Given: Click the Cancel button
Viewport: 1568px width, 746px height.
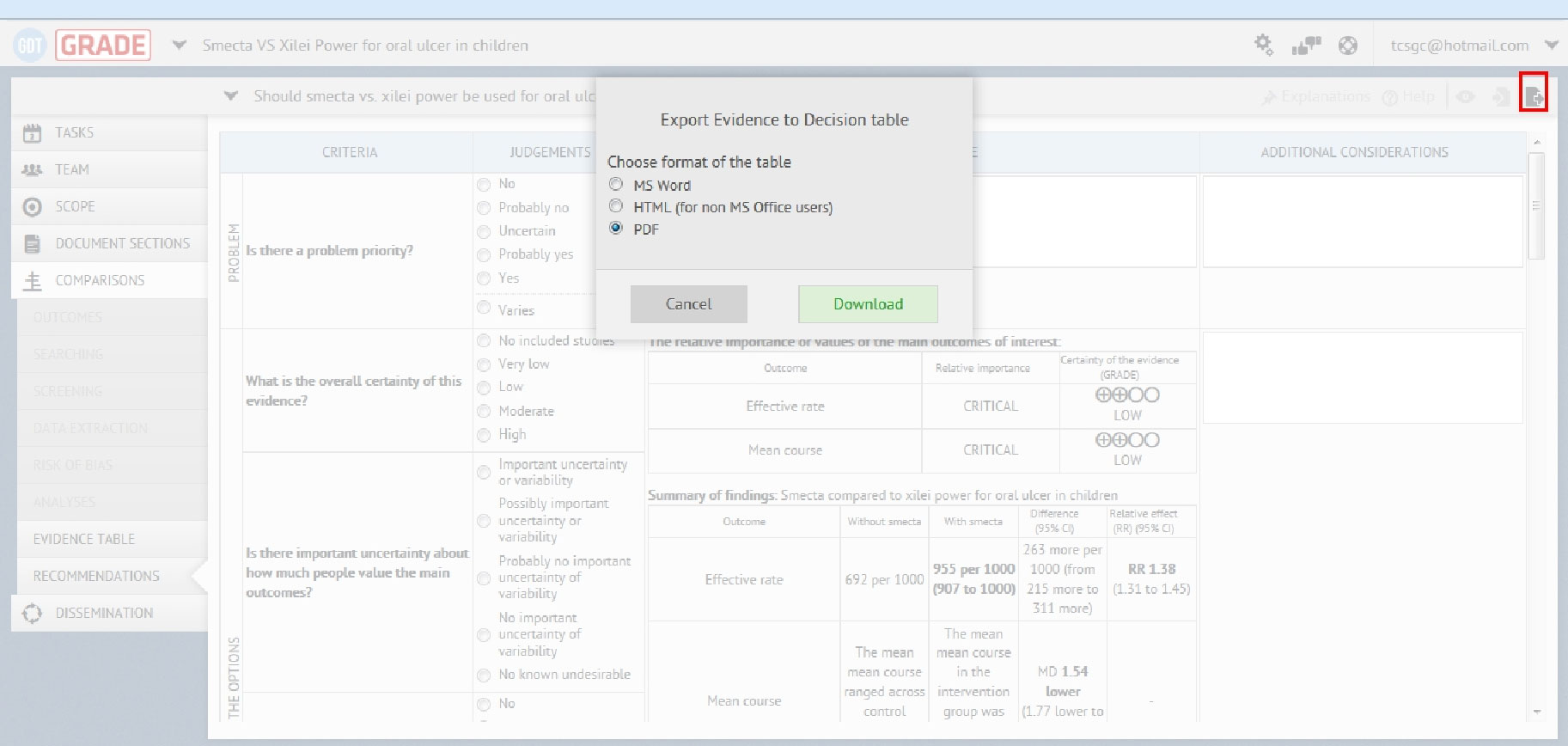Looking at the screenshot, I should coord(689,304).
